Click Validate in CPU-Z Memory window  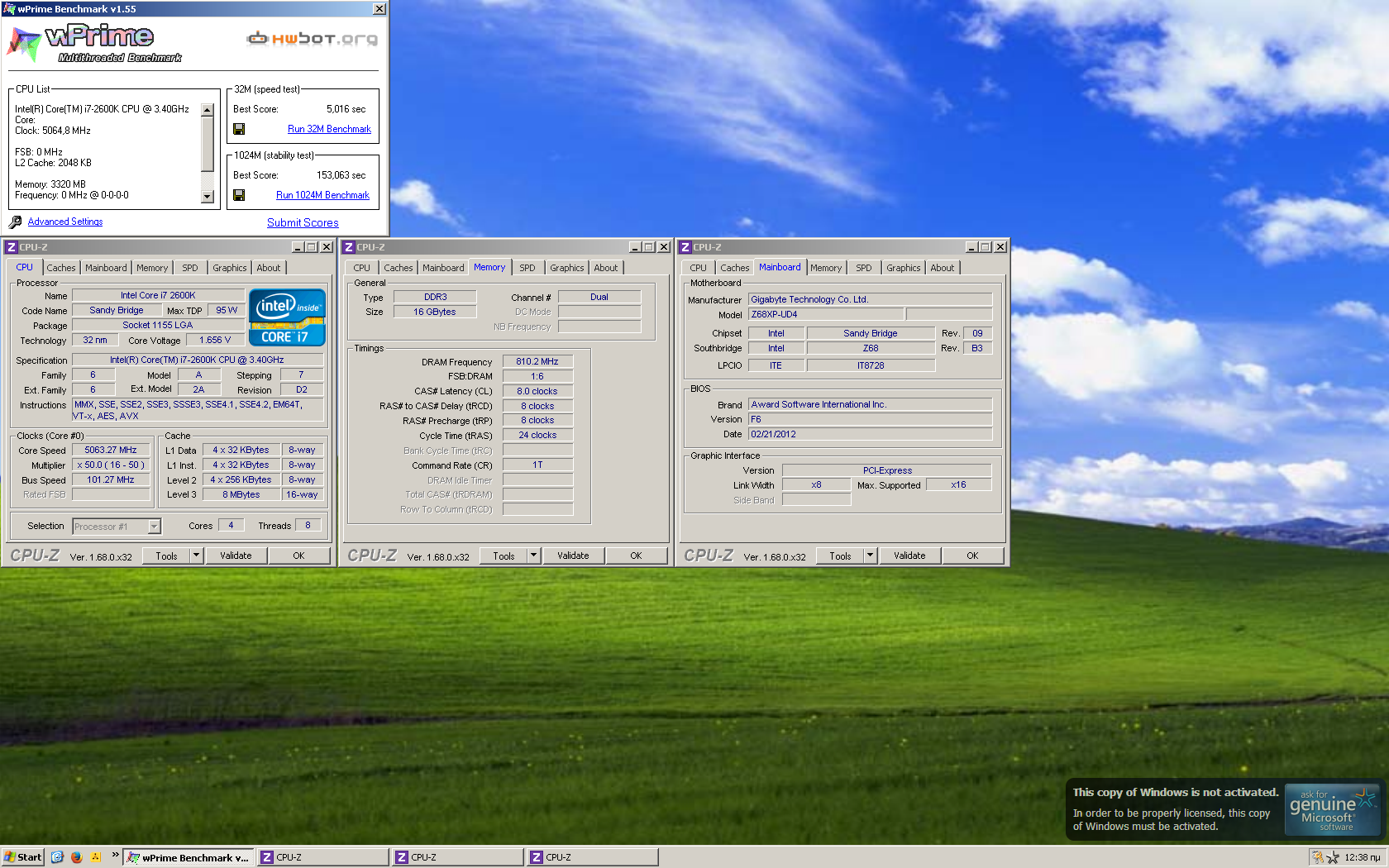pyautogui.click(x=573, y=556)
